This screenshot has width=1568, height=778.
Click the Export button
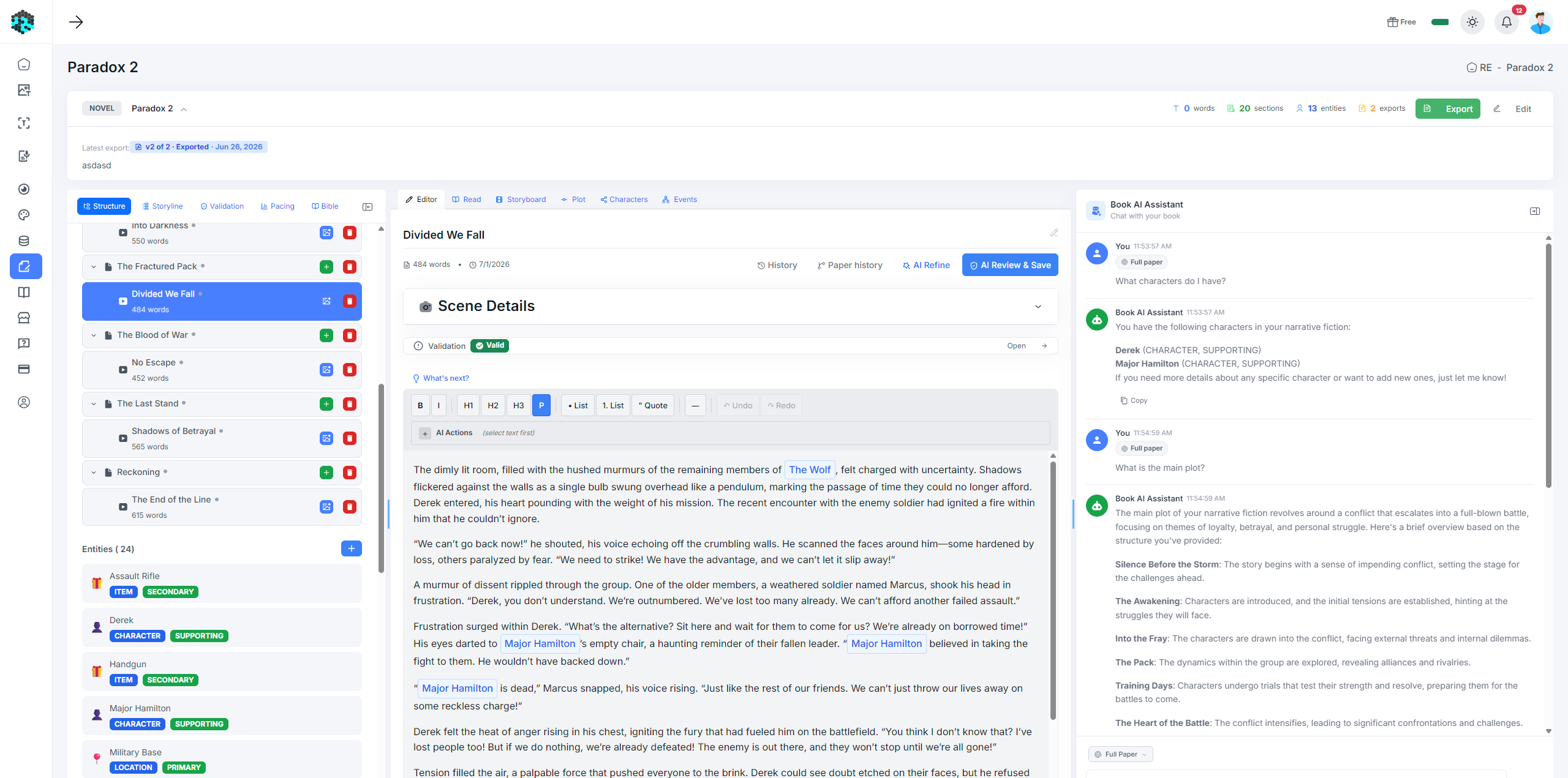[1447, 108]
